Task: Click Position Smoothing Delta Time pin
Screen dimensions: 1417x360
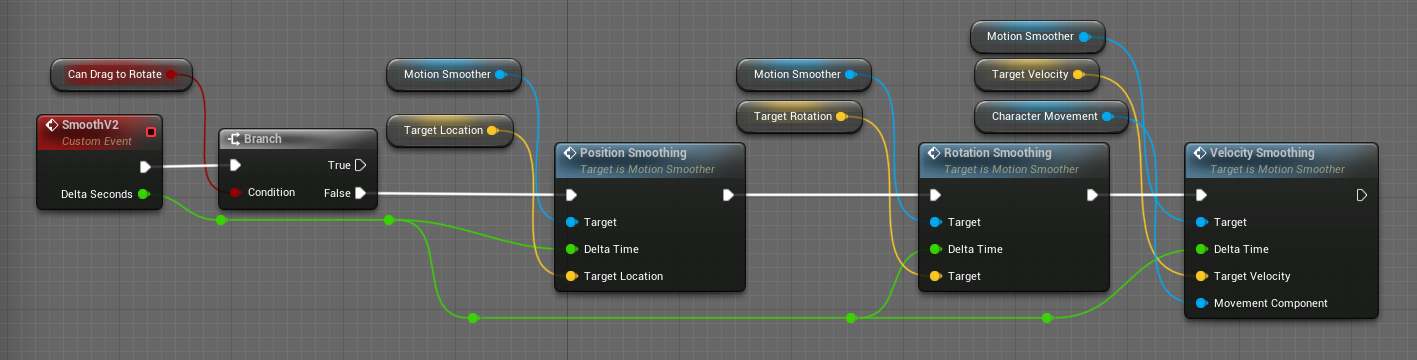Action: point(571,249)
